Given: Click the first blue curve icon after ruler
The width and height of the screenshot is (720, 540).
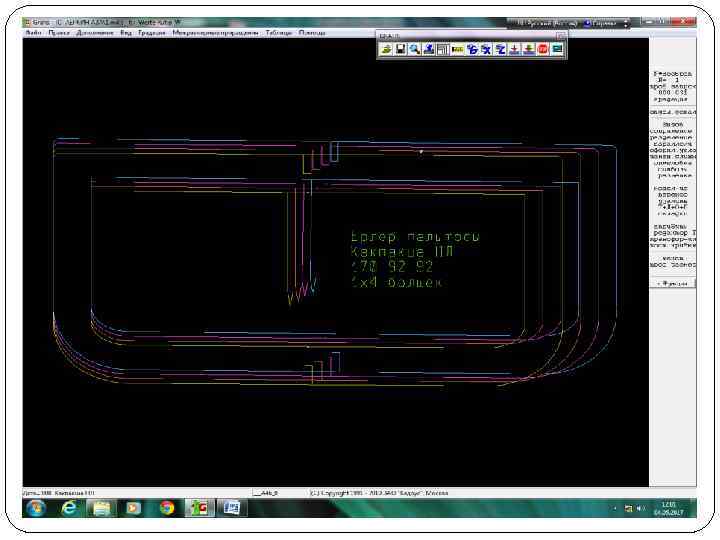Looking at the screenshot, I should pyautogui.click(x=472, y=49).
